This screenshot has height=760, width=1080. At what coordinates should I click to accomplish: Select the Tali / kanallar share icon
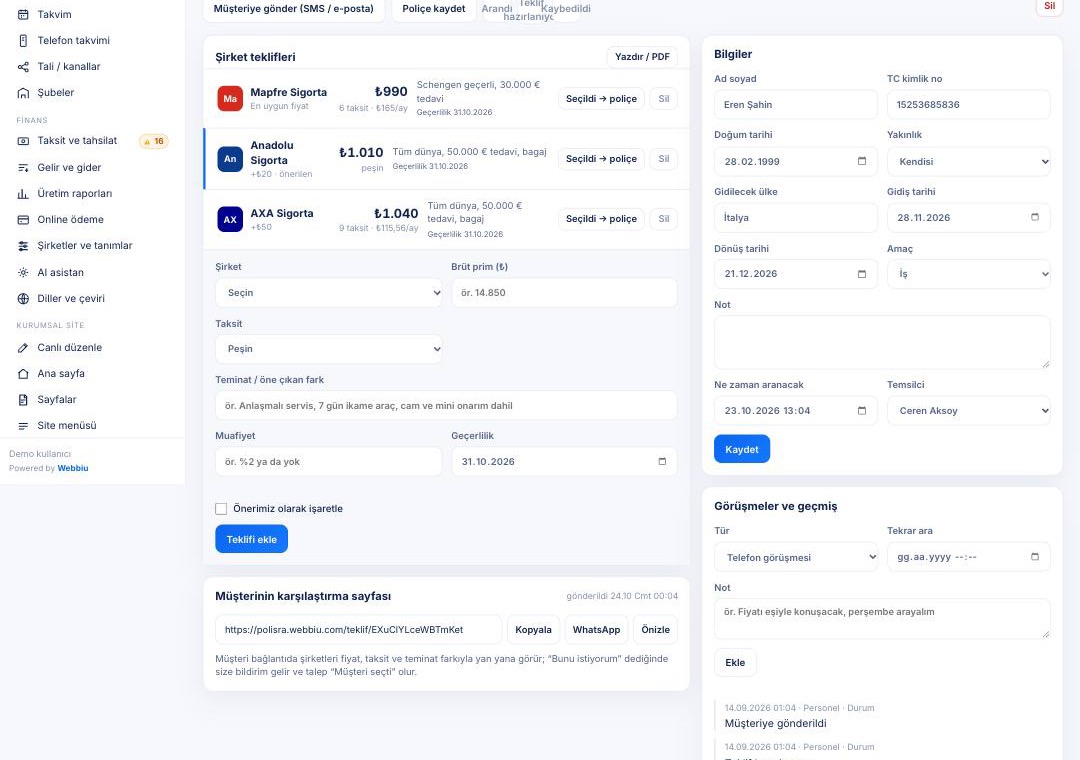tap(23, 67)
